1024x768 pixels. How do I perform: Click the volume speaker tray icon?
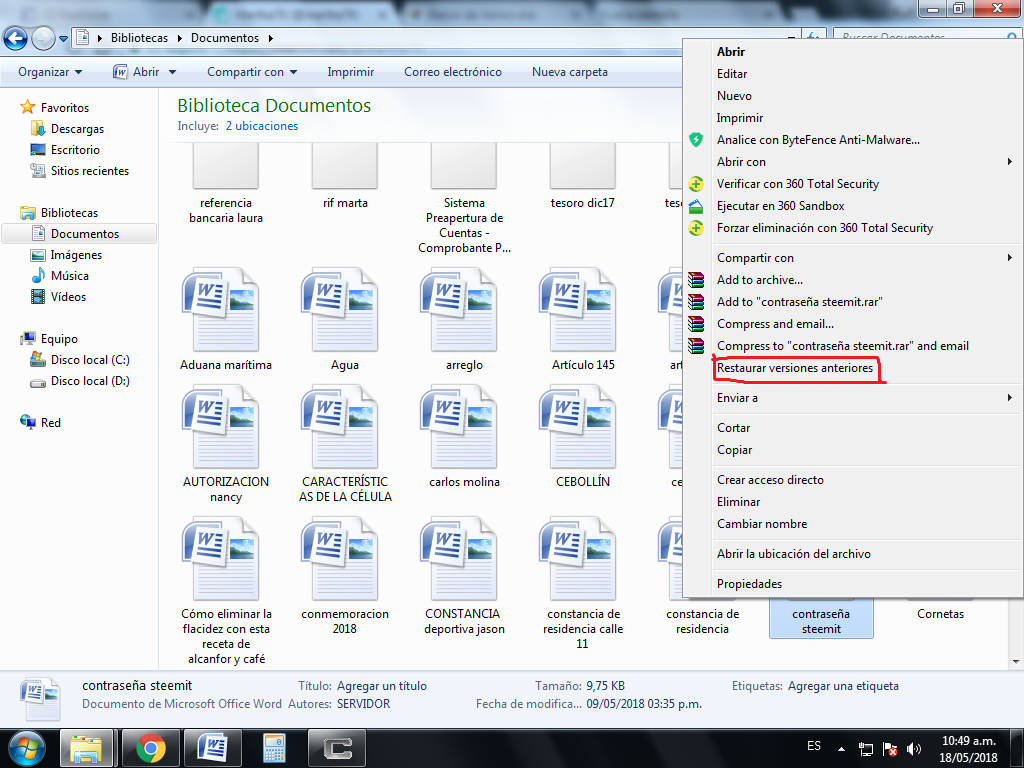coord(914,749)
